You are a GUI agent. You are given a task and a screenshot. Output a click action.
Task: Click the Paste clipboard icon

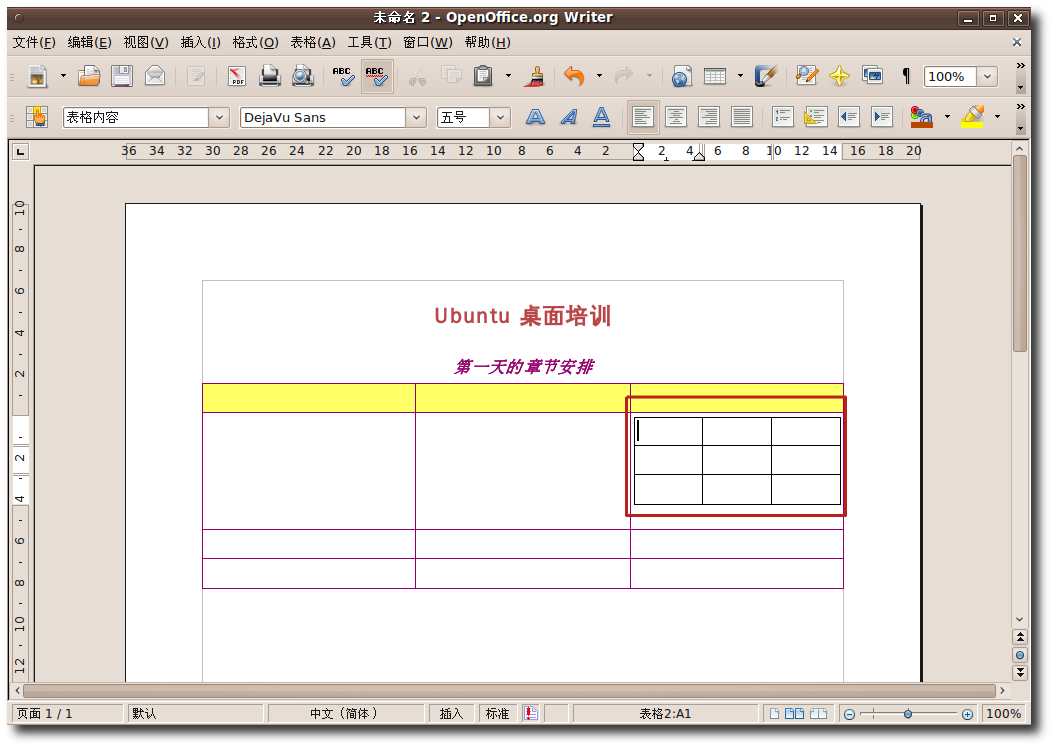(x=483, y=76)
